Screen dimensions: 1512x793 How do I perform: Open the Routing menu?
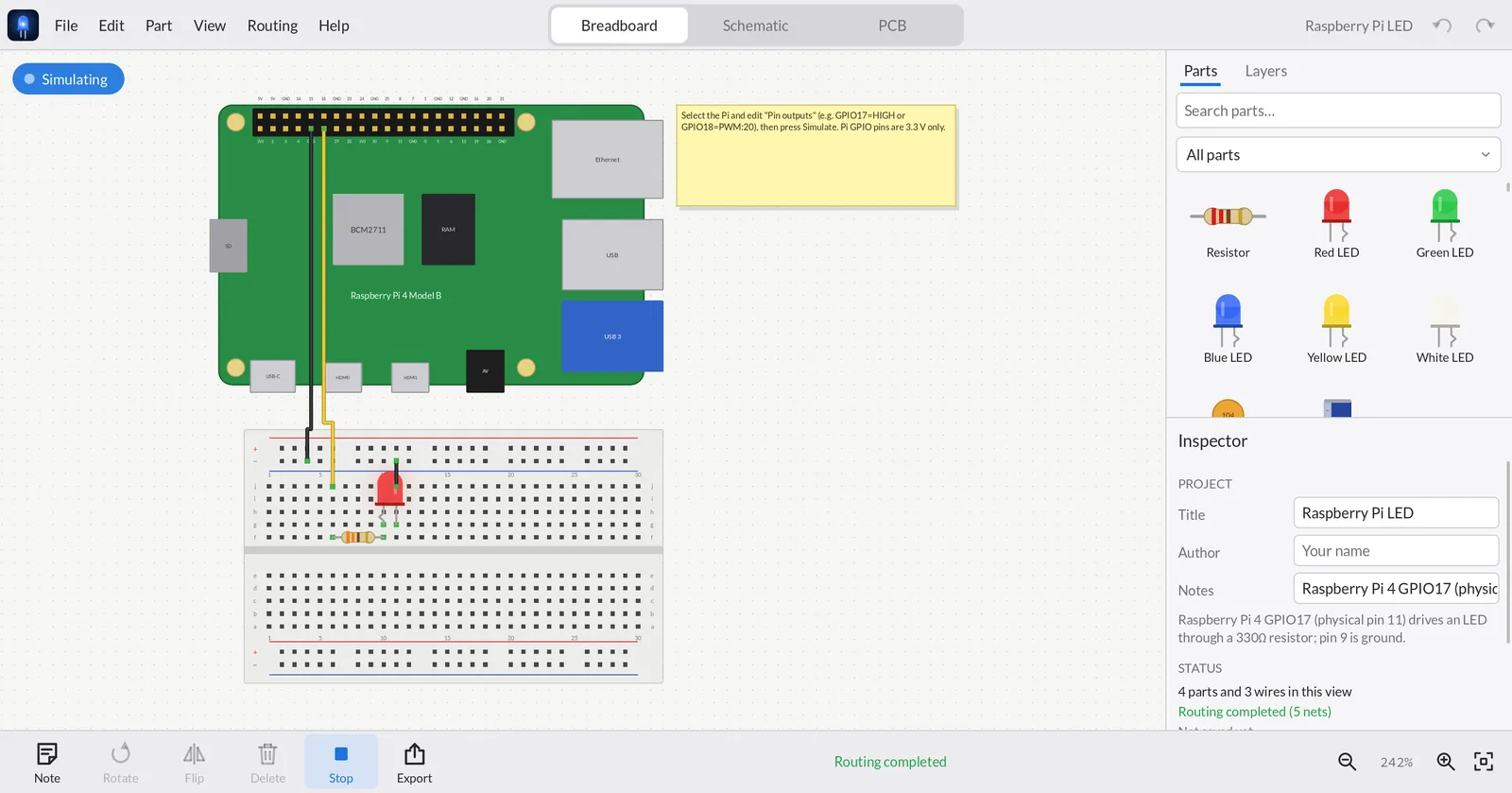[x=272, y=26]
